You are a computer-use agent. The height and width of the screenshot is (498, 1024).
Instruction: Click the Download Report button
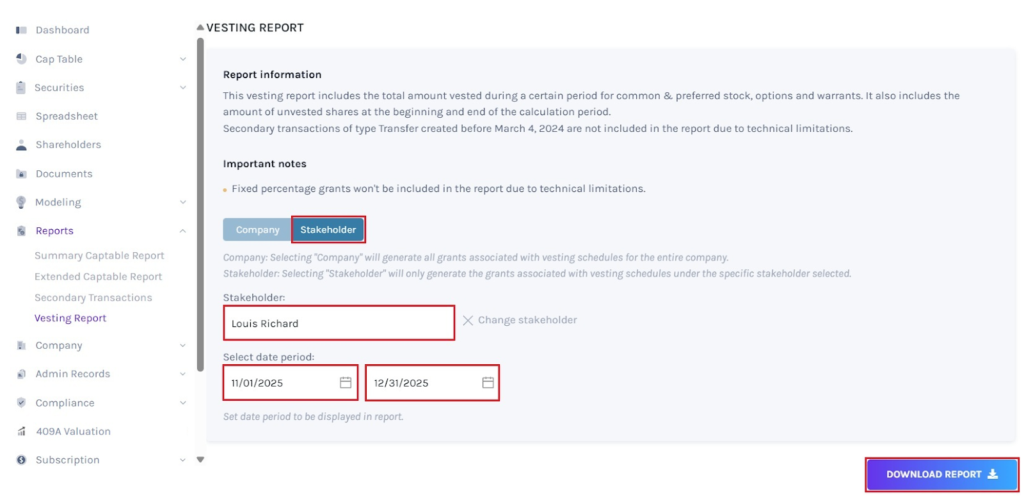click(941, 474)
